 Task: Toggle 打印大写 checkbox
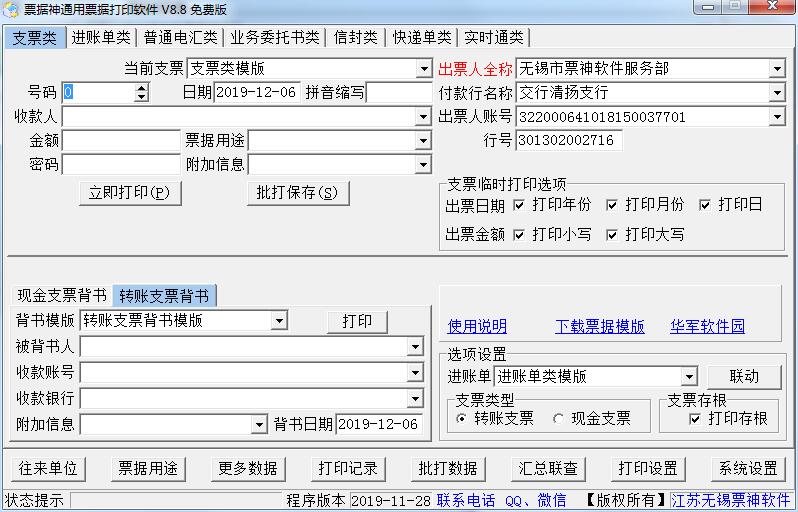tap(612, 235)
